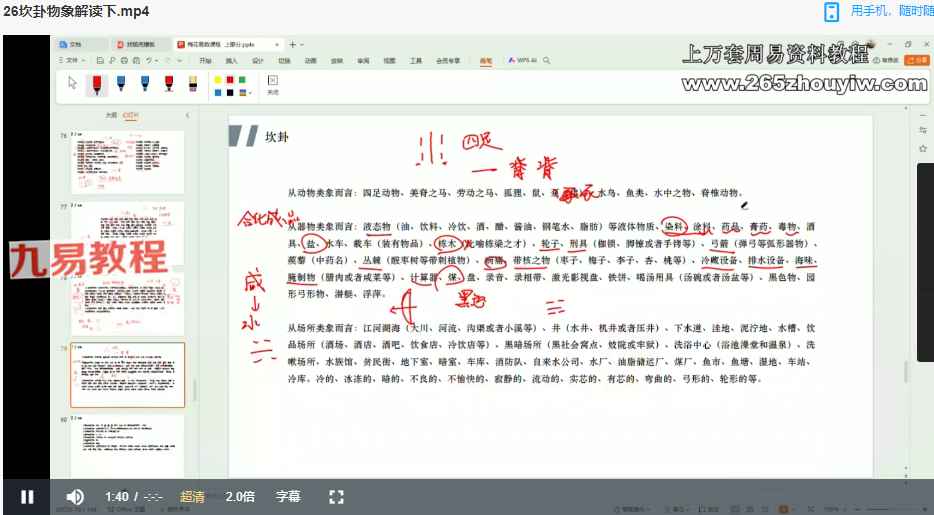
Task: Switch to the second WPS document tab
Action: click(x=141, y=44)
